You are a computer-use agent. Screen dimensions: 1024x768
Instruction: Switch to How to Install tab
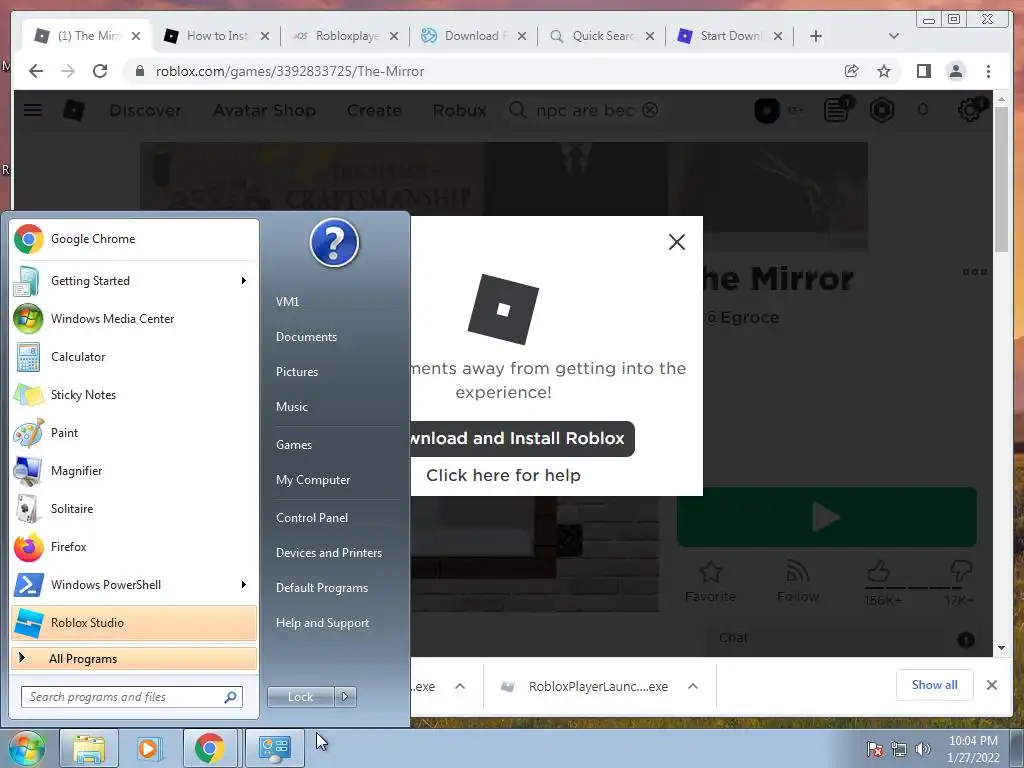tap(216, 36)
